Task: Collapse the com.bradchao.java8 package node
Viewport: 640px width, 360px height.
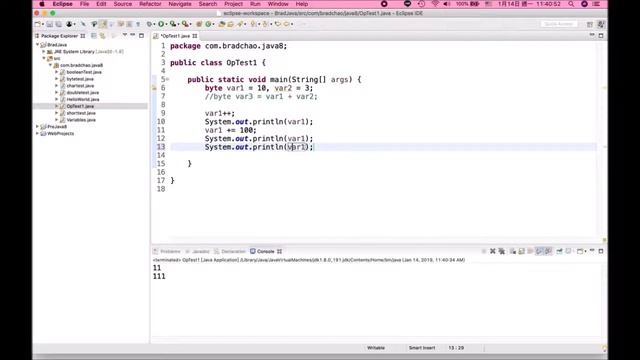Action: tap(50, 65)
